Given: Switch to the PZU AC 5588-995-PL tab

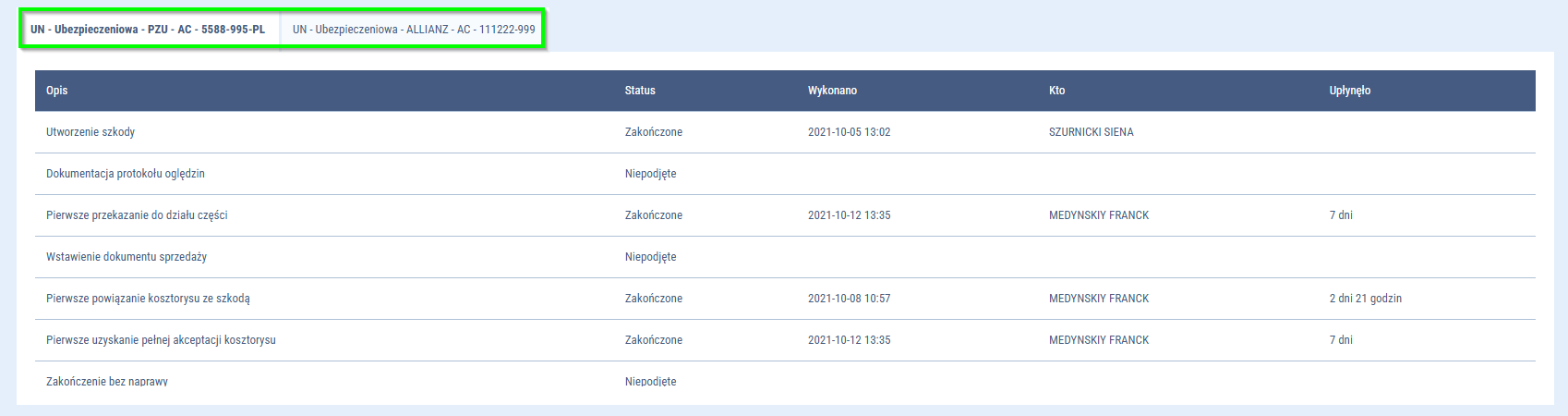Looking at the screenshot, I should click(148, 30).
